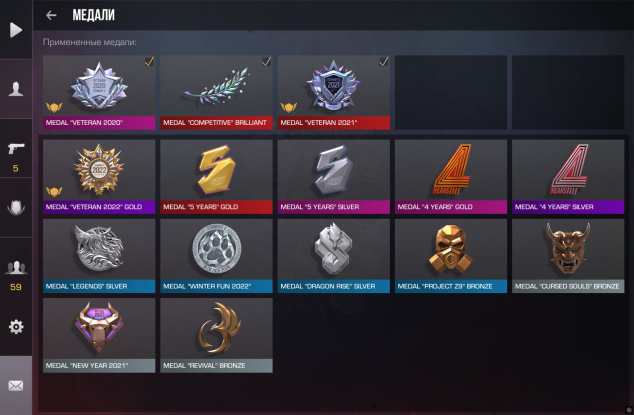634x415 pixels.
Task: Pick the Winter Fun 2022 medal
Action: pos(216,256)
